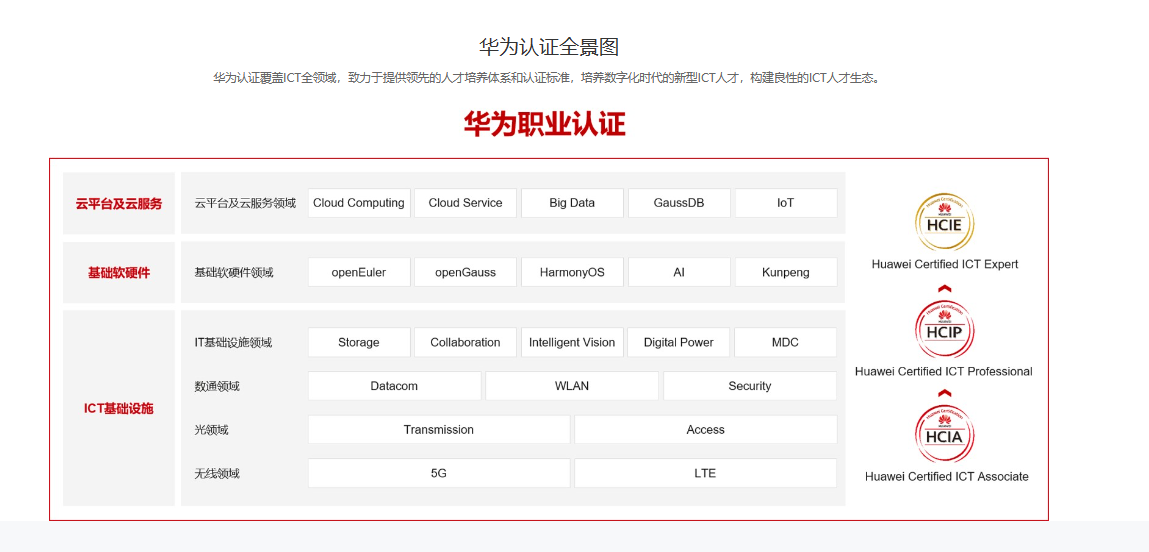This screenshot has height=552, width=1149.
Task: Select the Access certification box
Action: pos(706,430)
